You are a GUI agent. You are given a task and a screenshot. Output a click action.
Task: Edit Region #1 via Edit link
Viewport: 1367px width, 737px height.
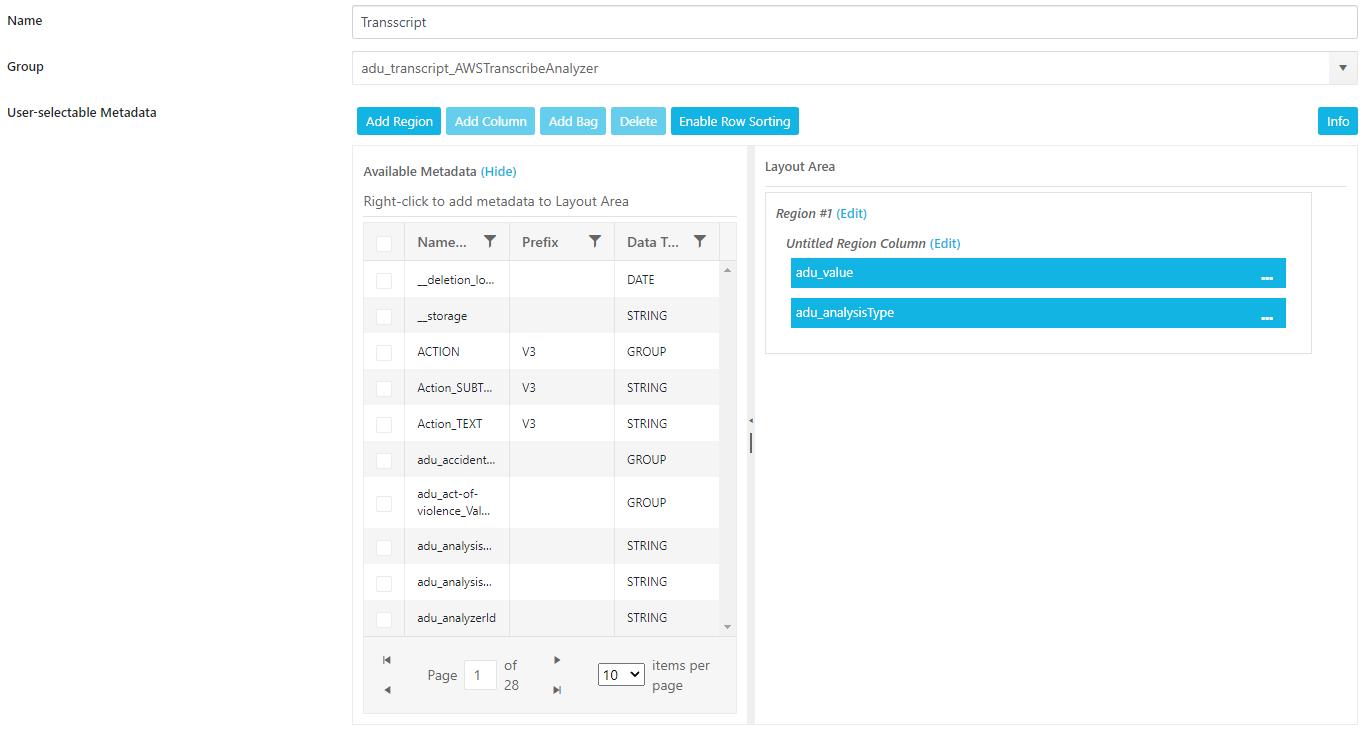tap(851, 214)
